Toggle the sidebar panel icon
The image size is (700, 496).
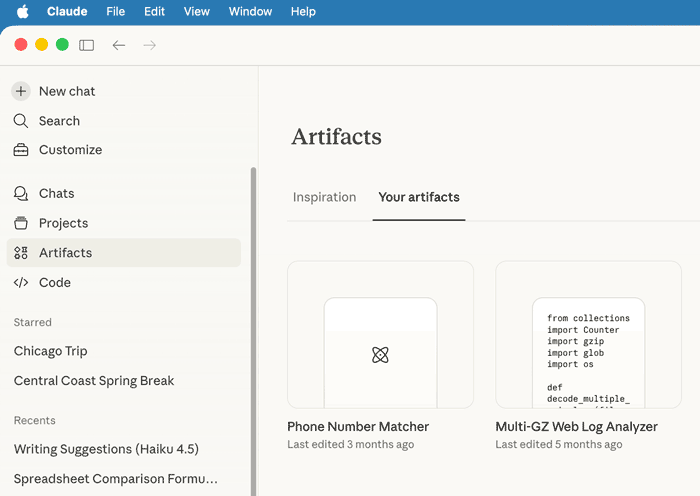[87, 45]
